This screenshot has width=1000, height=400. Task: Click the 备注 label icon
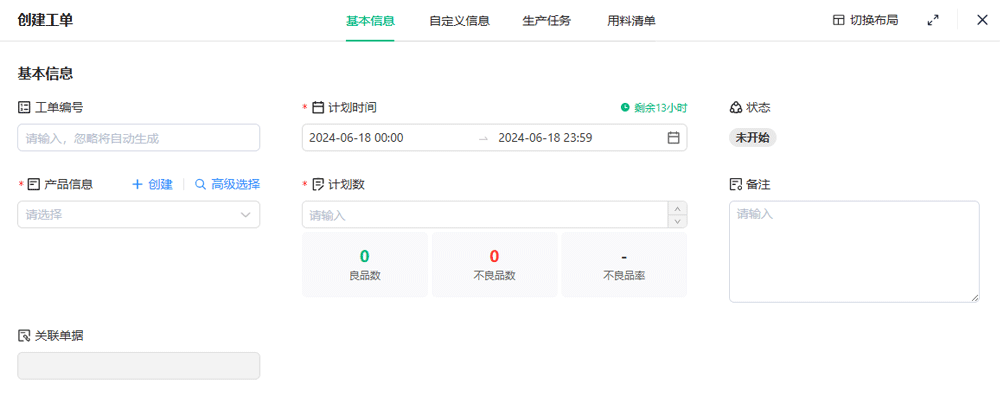(735, 184)
